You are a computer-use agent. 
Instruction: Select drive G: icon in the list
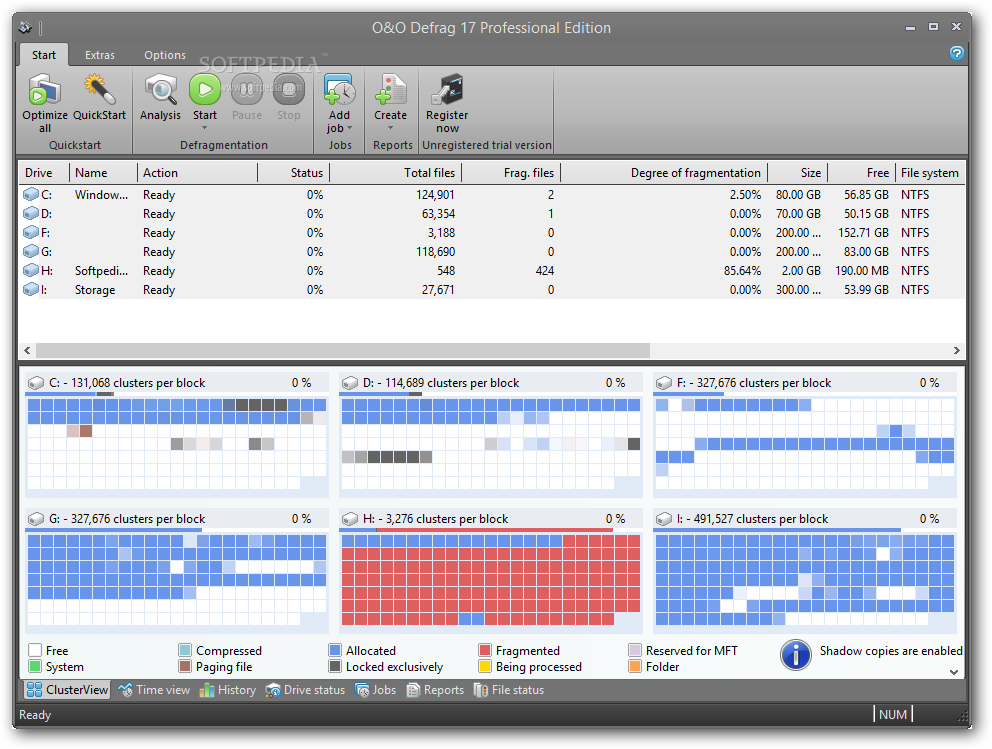[31, 251]
